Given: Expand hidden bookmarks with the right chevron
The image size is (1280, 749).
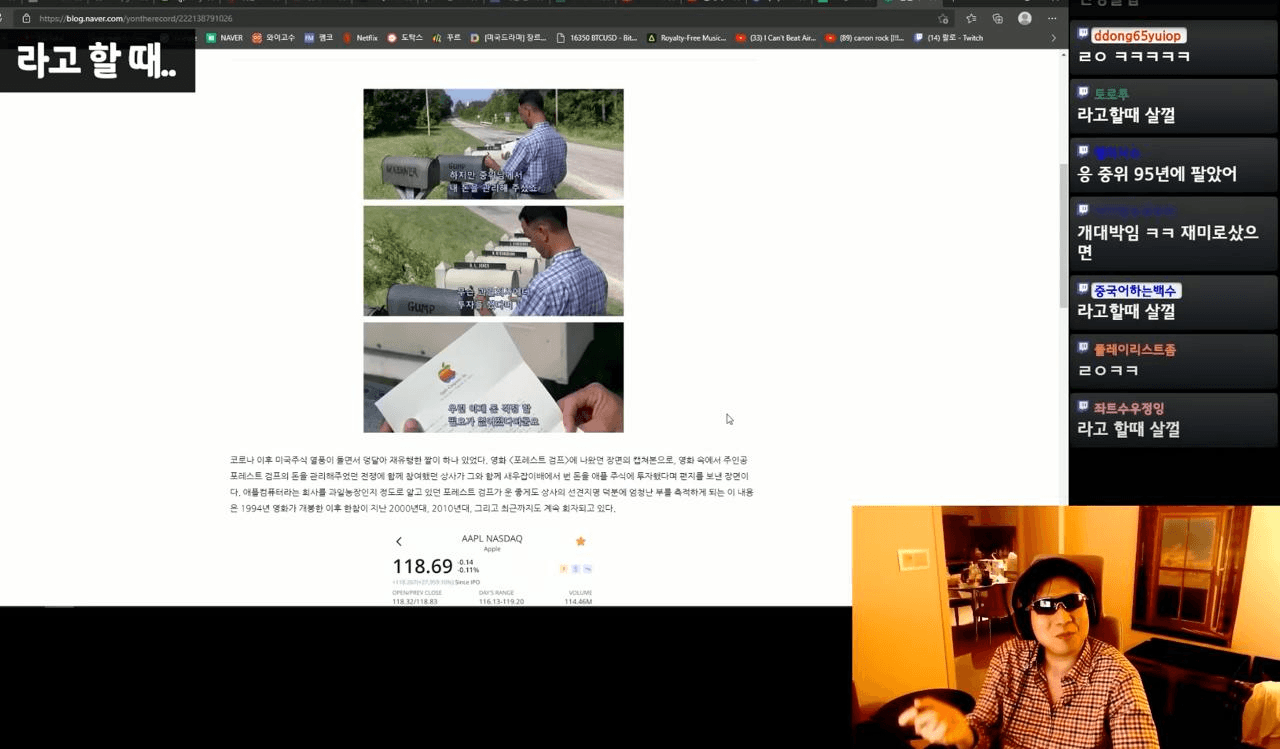Looking at the screenshot, I should point(1053,37).
